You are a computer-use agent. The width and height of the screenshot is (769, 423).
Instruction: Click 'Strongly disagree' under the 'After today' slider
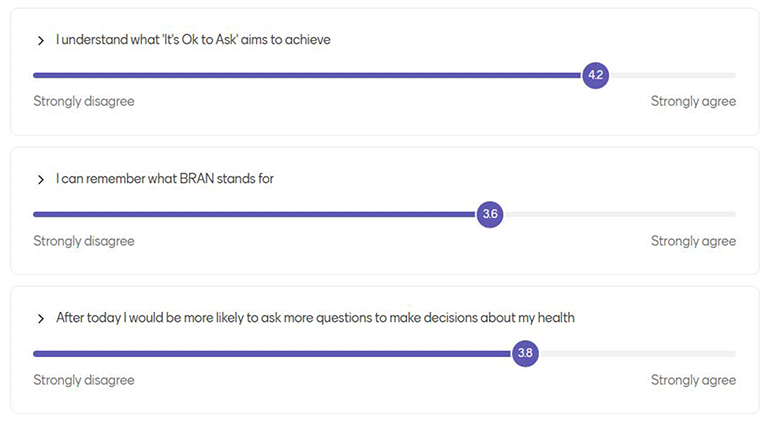click(x=84, y=380)
